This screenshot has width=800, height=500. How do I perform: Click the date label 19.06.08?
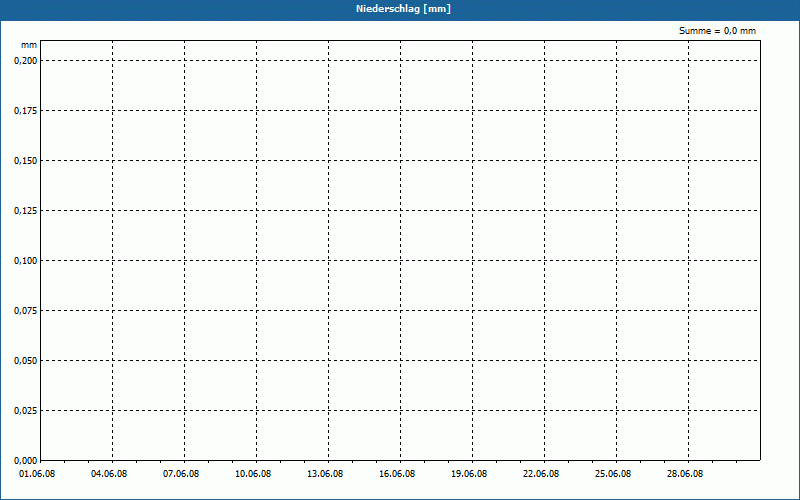(x=469, y=474)
